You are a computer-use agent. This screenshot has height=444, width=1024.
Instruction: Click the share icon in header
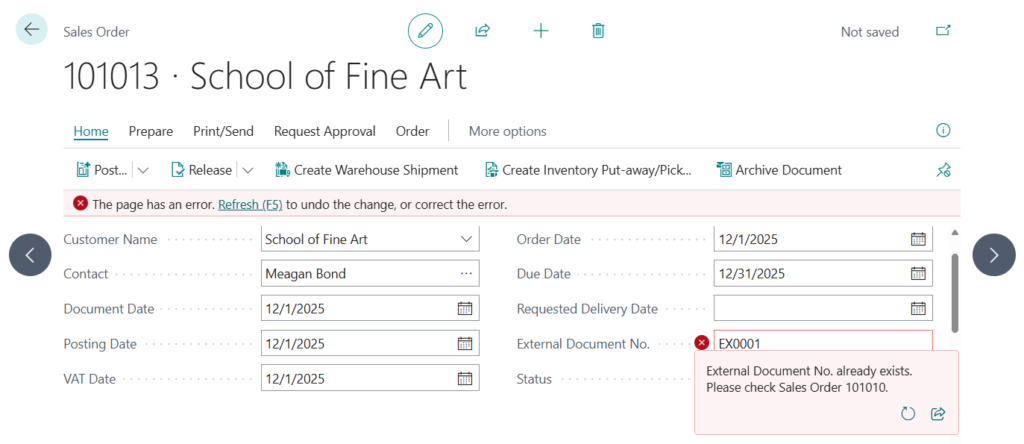(482, 31)
